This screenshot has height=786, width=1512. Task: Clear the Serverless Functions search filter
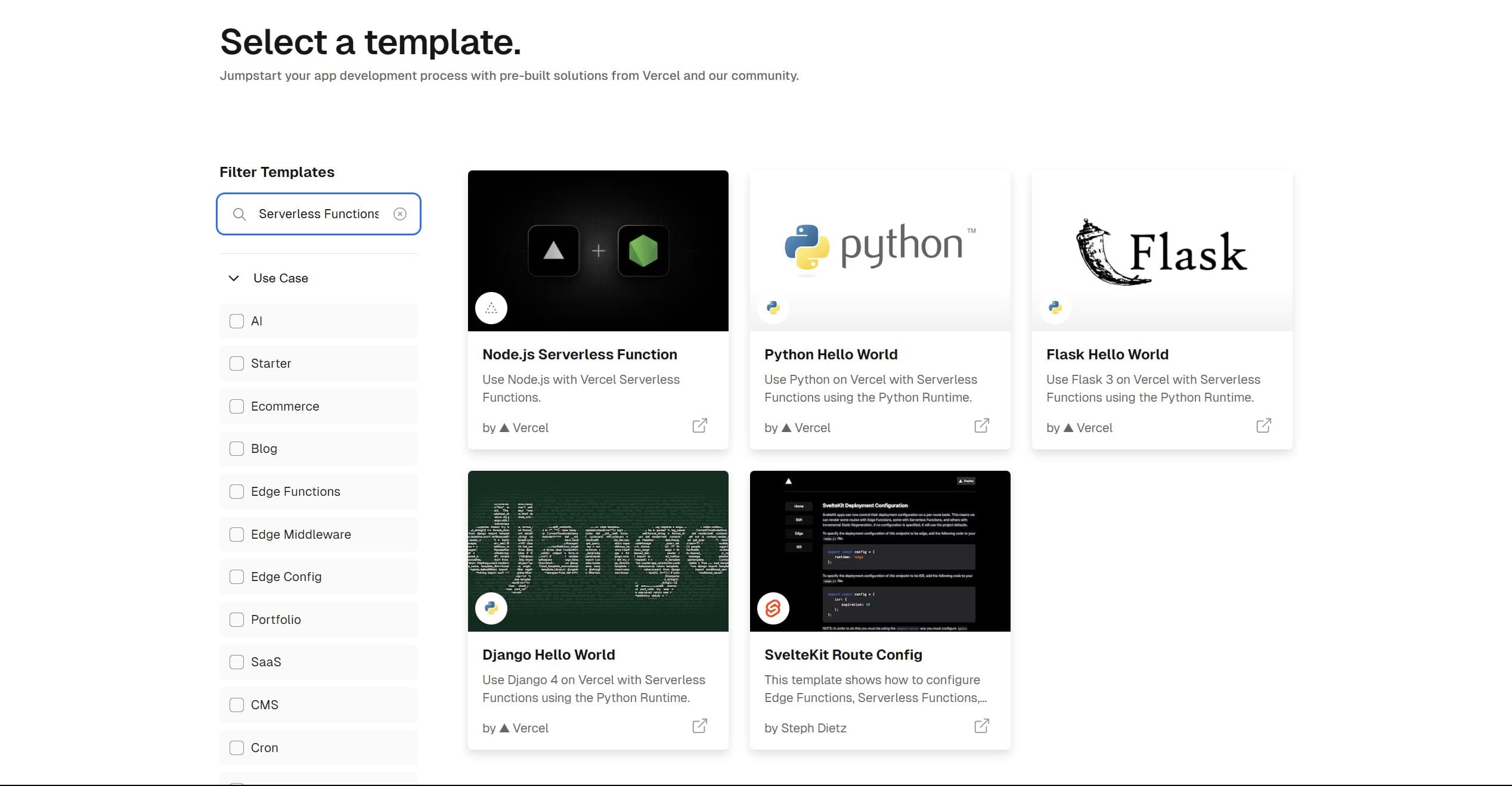point(401,213)
